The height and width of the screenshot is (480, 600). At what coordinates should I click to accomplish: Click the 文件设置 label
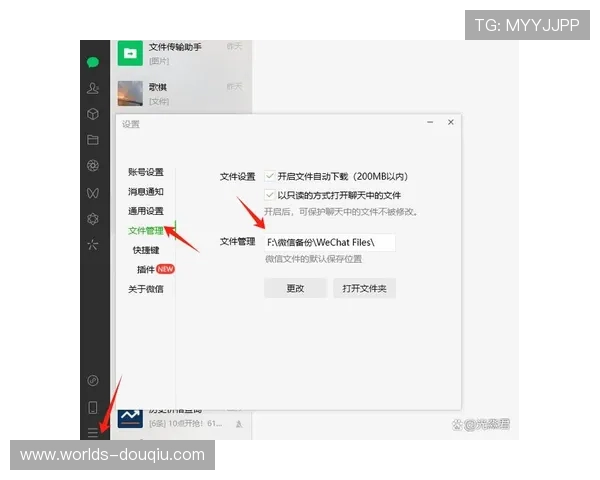tap(238, 176)
